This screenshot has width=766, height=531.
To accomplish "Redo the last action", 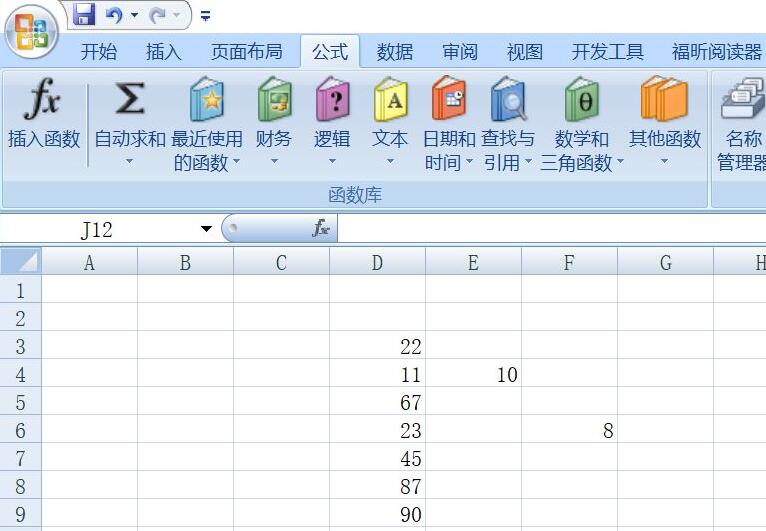I will pos(157,16).
